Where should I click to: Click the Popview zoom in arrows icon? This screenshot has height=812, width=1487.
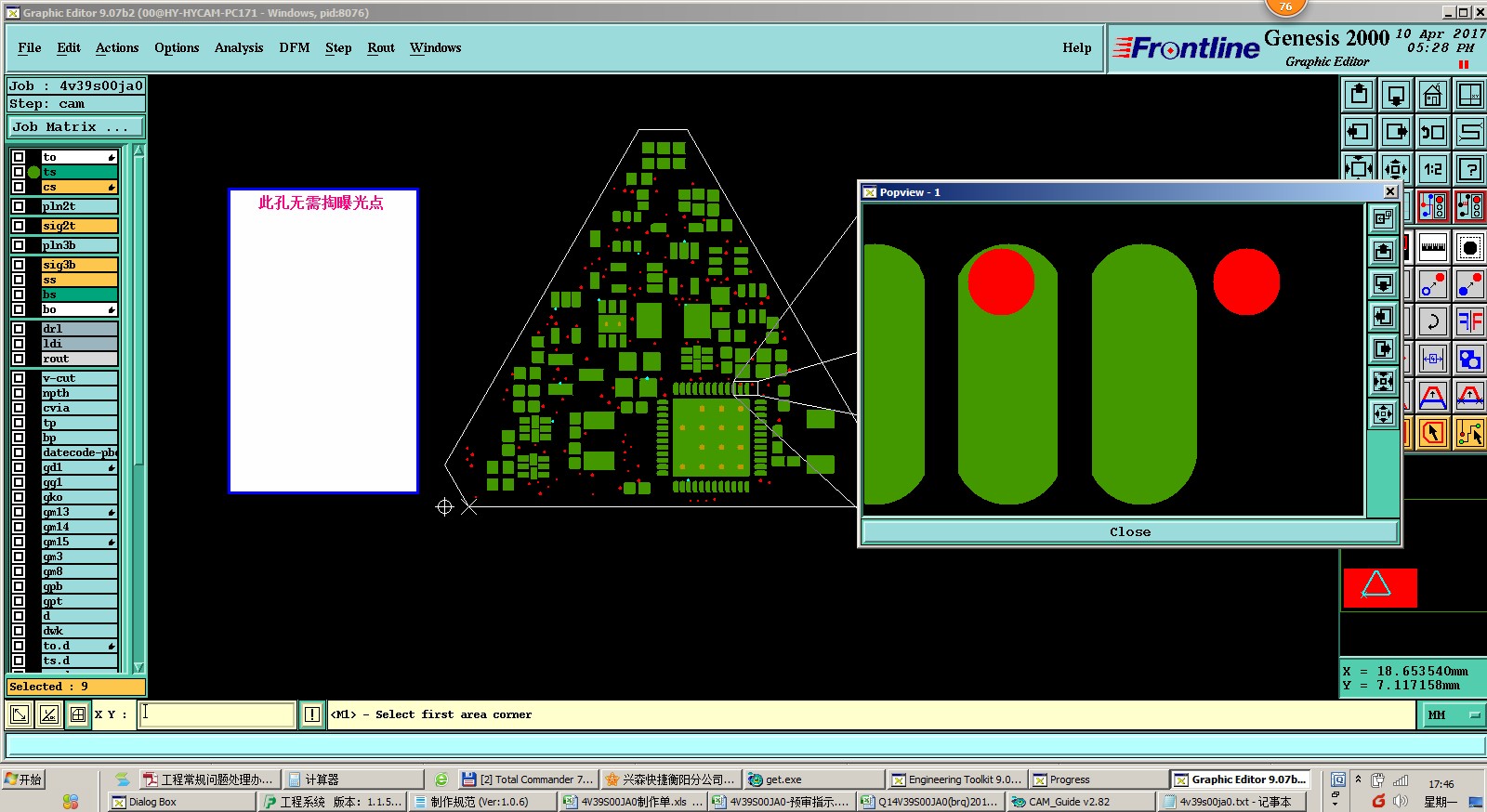(x=1384, y=381)
